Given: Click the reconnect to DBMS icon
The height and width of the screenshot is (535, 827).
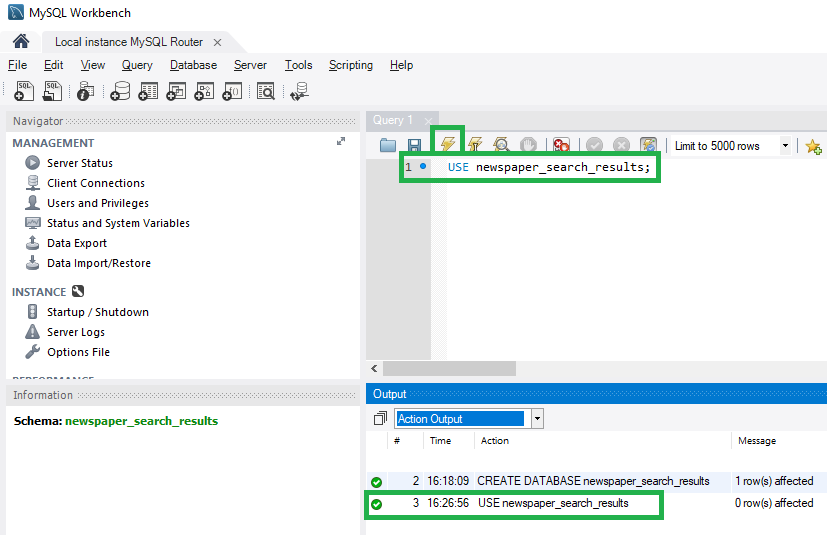Looking at the screenshot, I should pos(298,92).
